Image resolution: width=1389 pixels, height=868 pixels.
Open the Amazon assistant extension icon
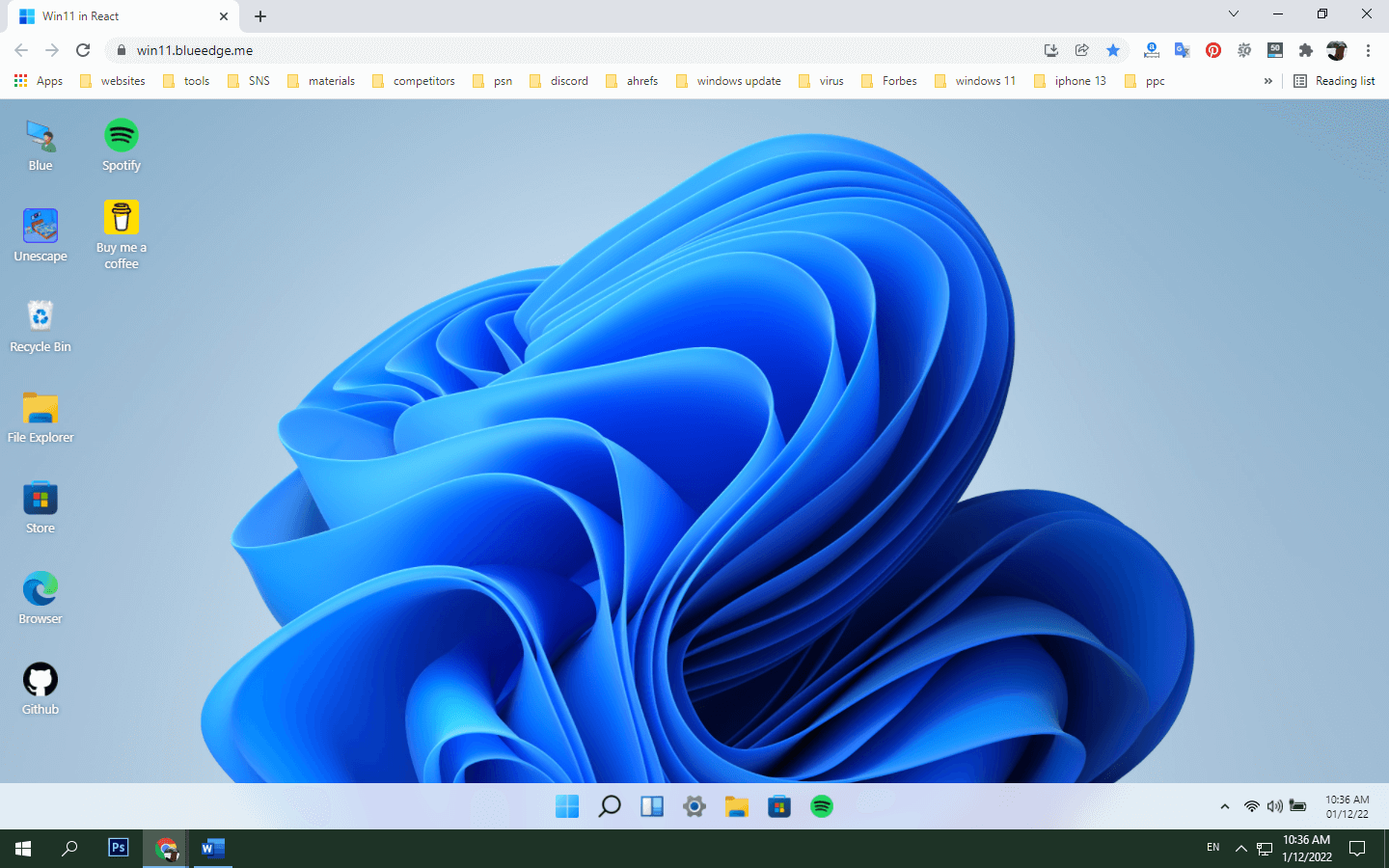[x=1152, y=50]
